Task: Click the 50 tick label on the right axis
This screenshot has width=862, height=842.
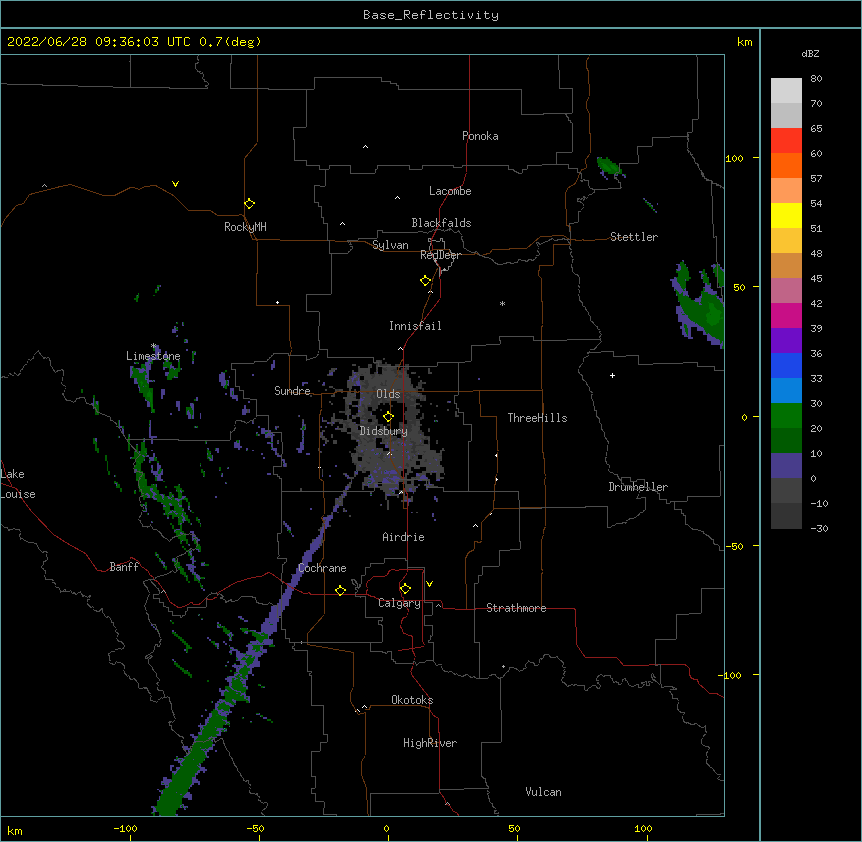Action: [x=739, y=287]
